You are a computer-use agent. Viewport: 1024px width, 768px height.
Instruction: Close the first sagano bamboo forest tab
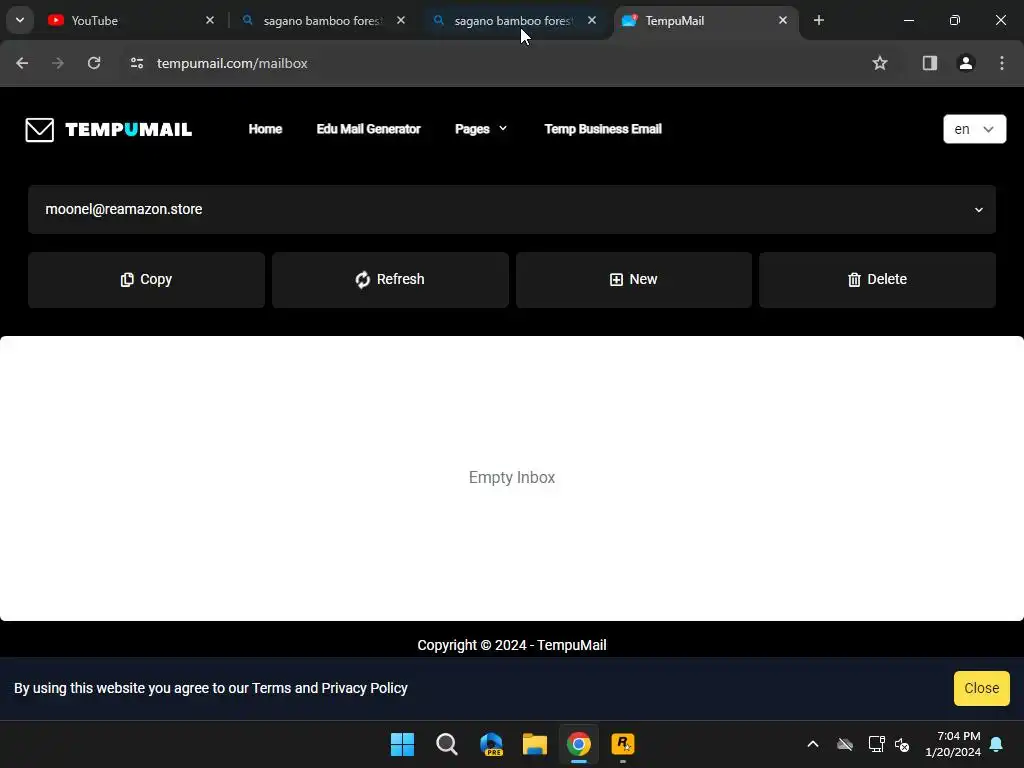click(401, 20)
